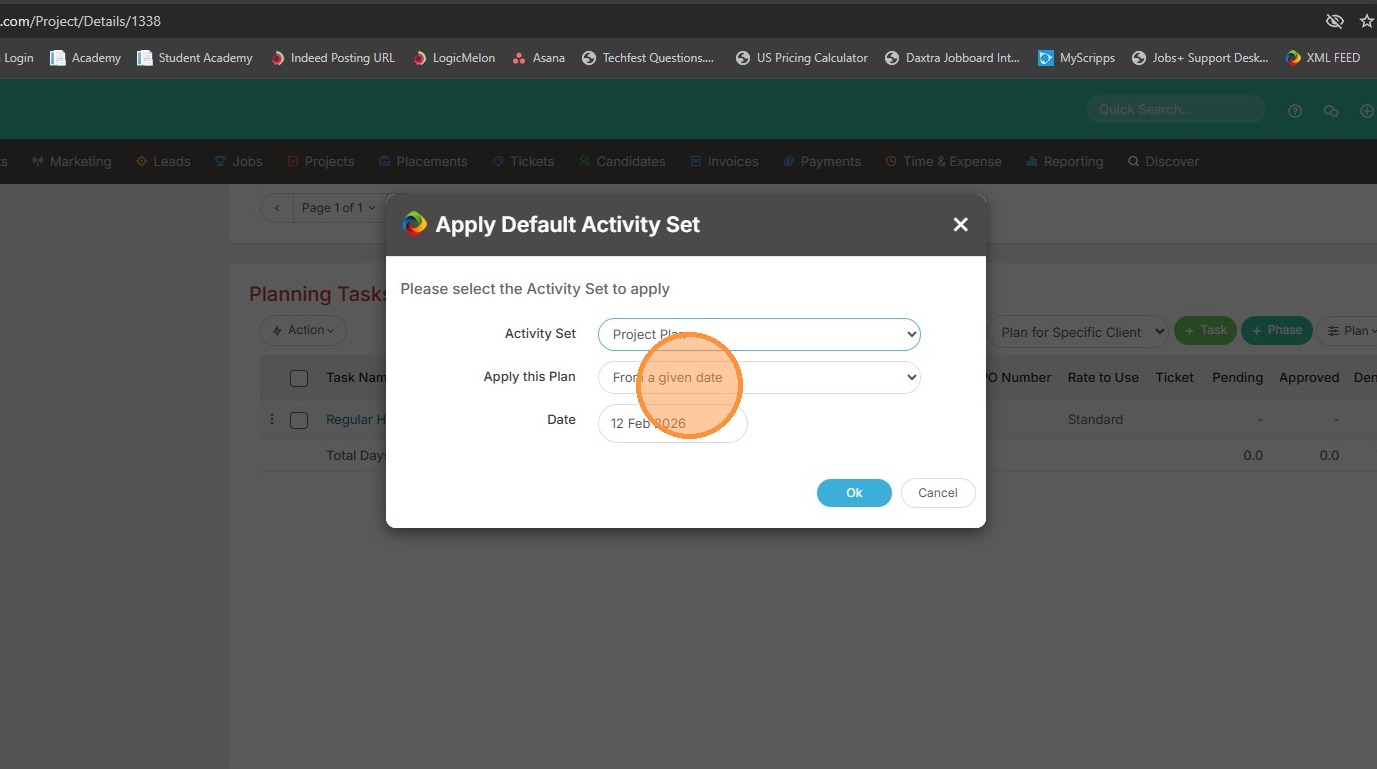The width and height of the screenshot is (1377, 769).
Task: Open the Login bookmark
Action: [18, 58]
